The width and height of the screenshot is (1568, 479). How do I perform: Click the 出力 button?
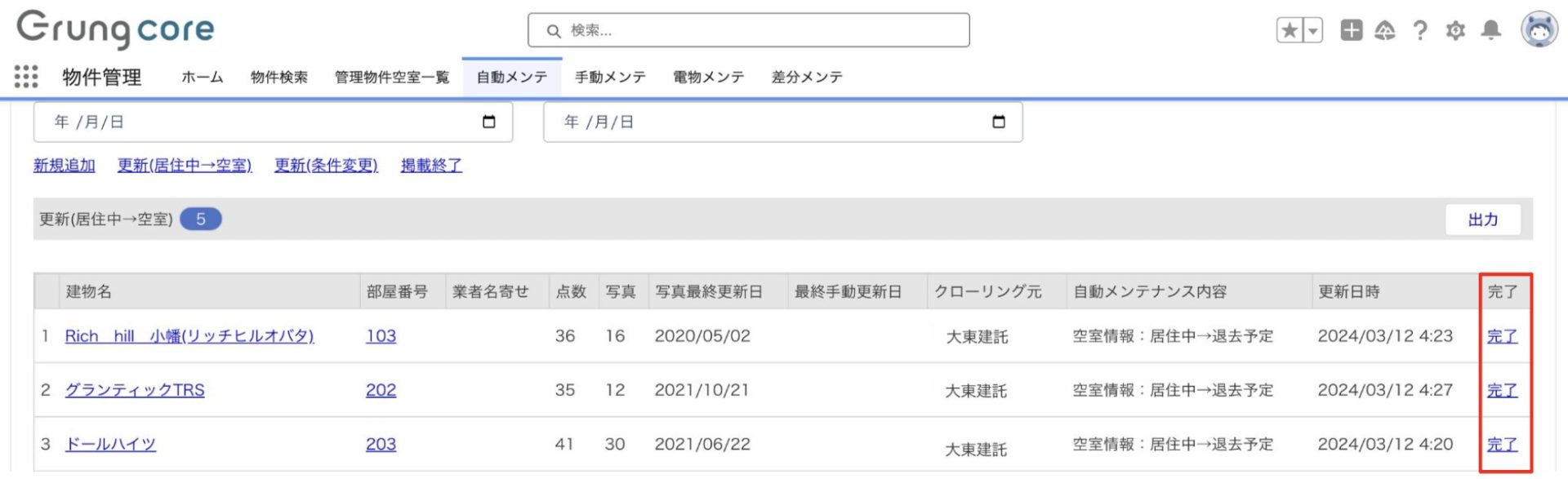(x=1482, y=220)
